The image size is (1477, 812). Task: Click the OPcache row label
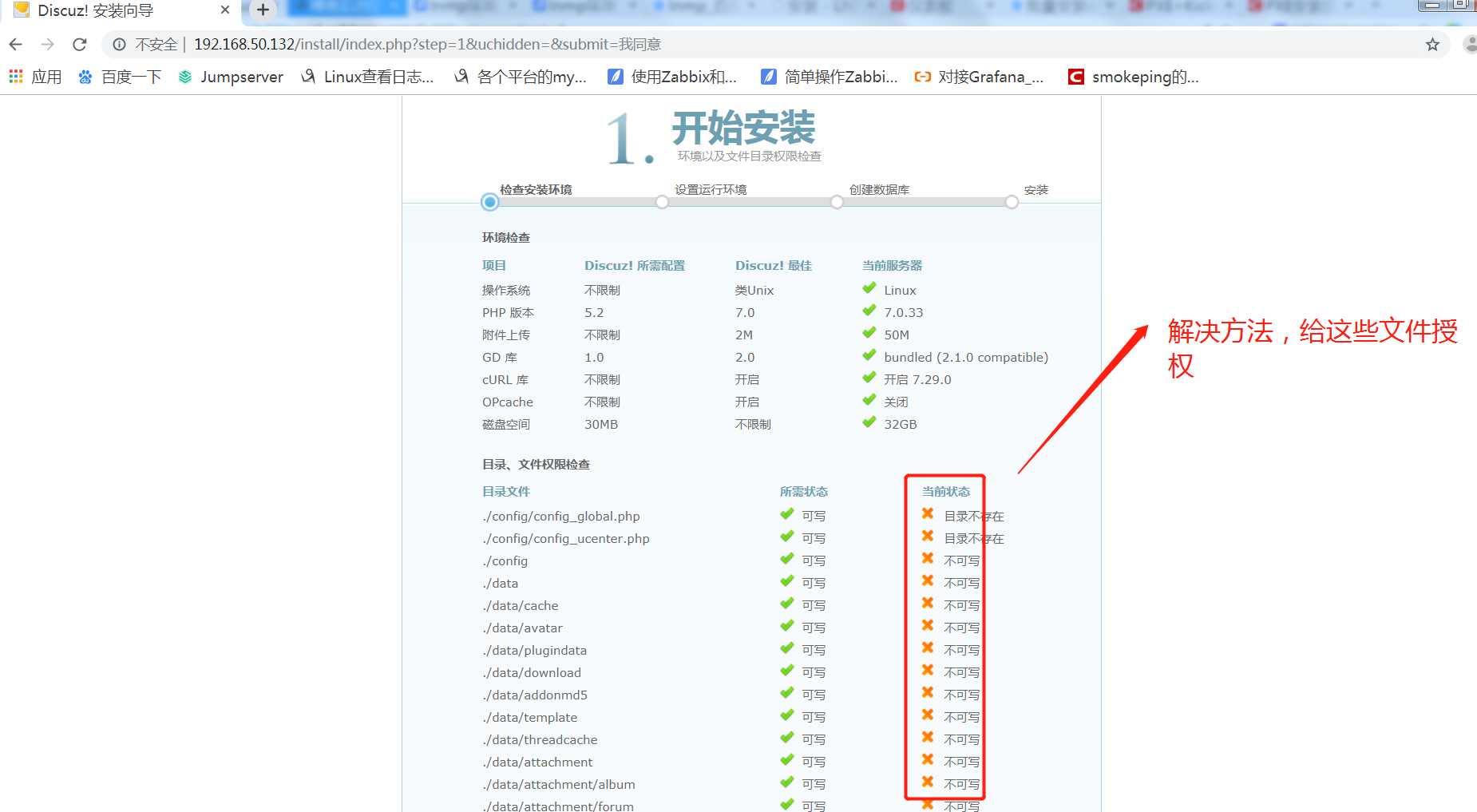[508, 402]
